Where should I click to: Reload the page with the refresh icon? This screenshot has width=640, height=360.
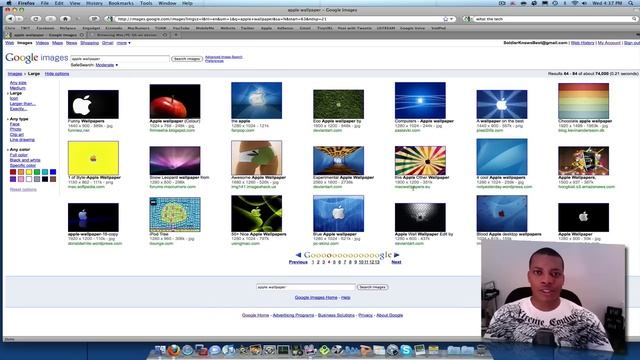[x=36, y=19]
